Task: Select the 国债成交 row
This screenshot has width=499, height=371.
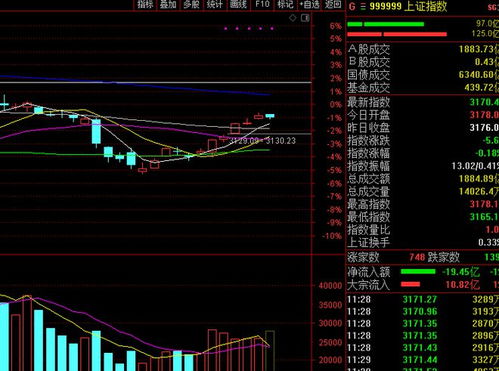Action: 423,75
